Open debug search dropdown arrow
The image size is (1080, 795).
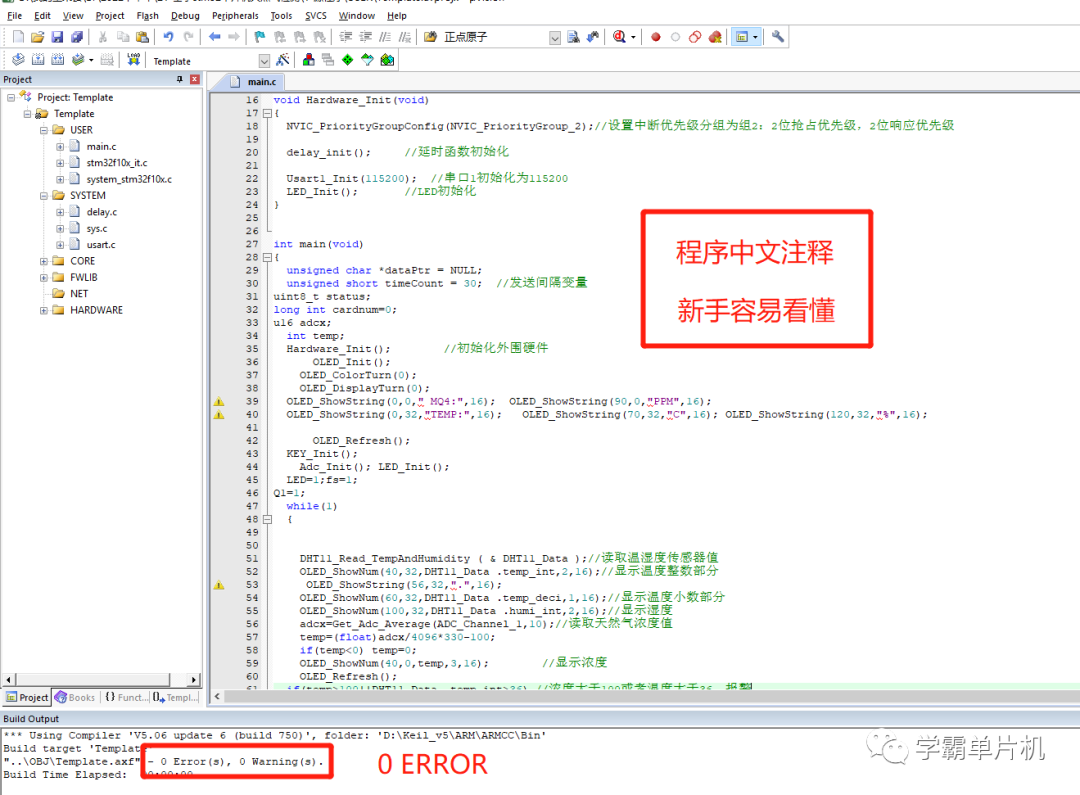[x=633, y=37]
